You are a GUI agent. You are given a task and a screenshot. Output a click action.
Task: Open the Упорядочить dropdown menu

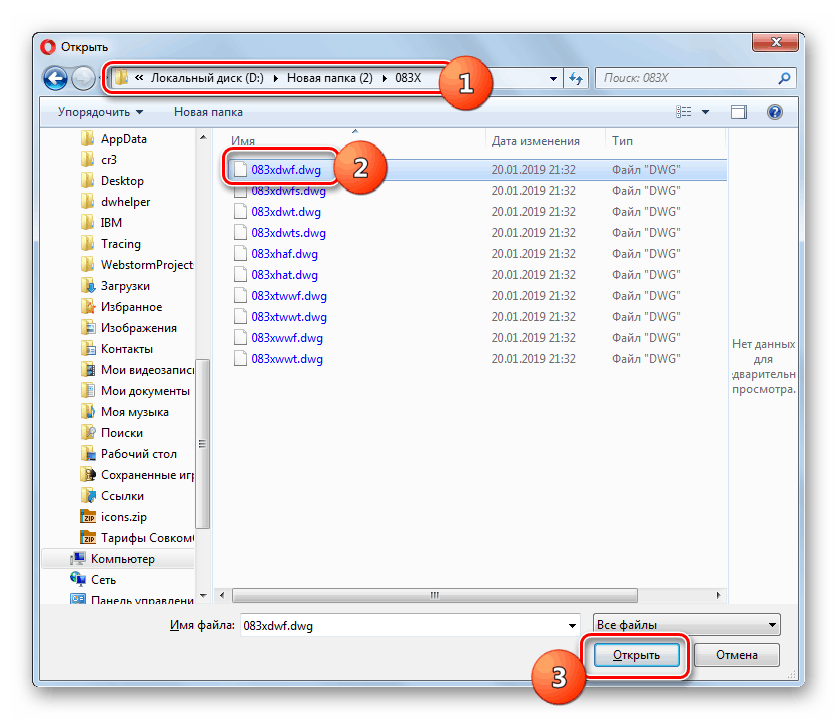100,112
